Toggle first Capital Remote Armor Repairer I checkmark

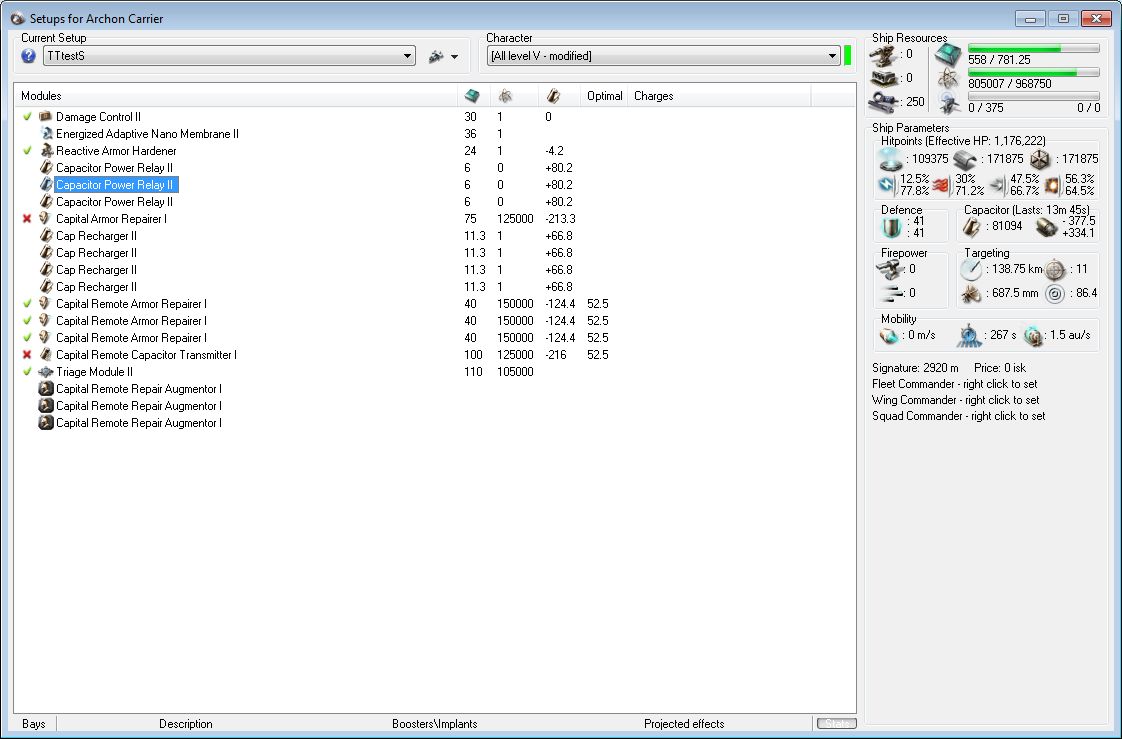click(27, 304)
